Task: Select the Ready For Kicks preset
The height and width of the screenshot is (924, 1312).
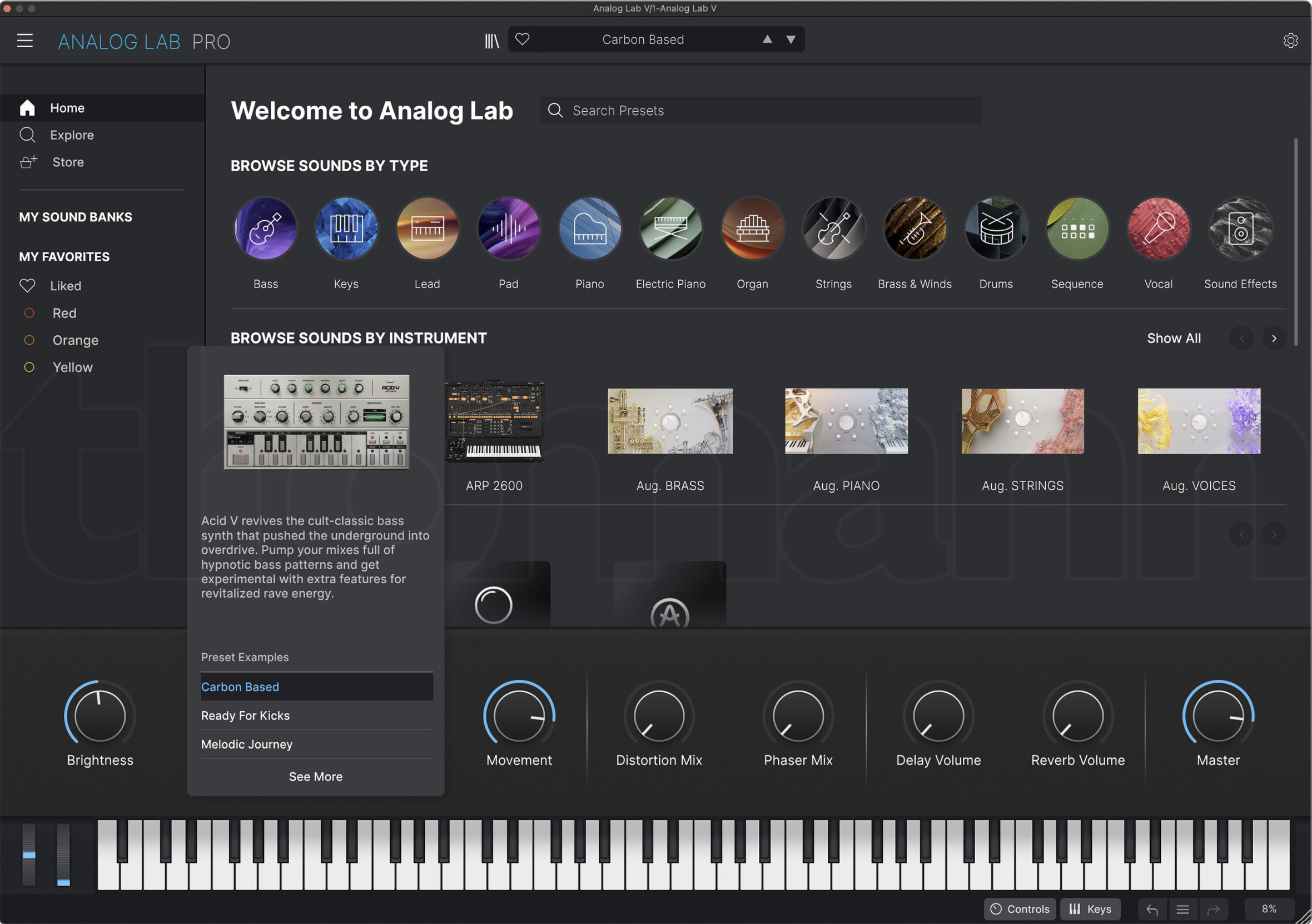Action: coord(245,715)
